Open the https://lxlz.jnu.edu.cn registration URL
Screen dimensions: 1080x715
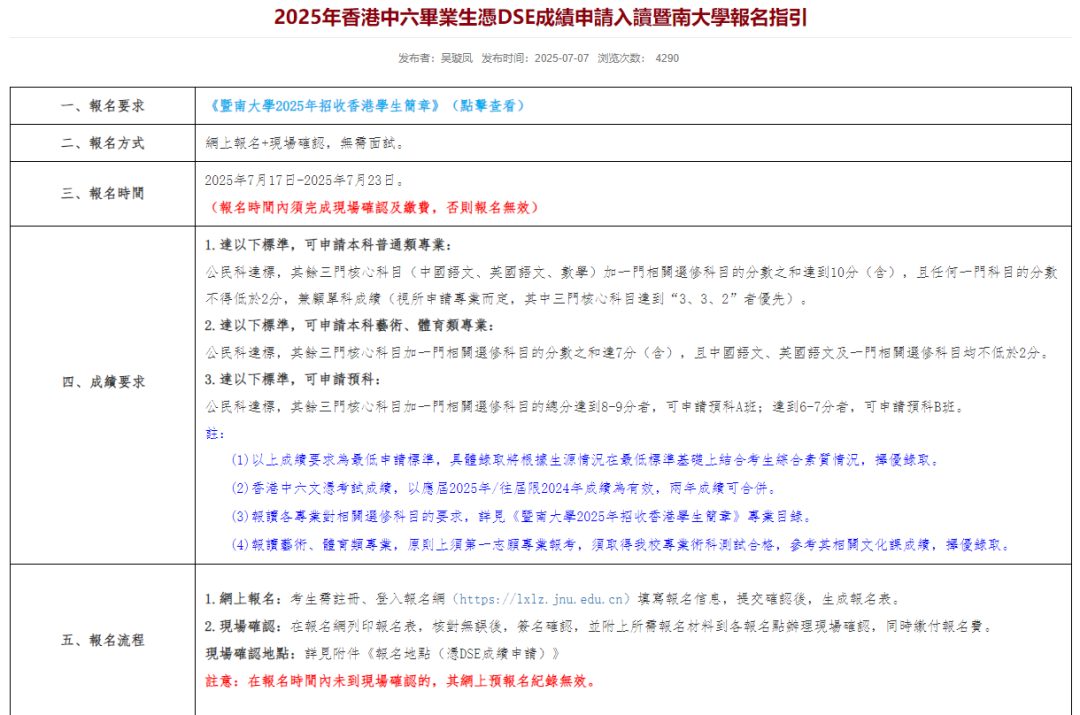[541, 599]
